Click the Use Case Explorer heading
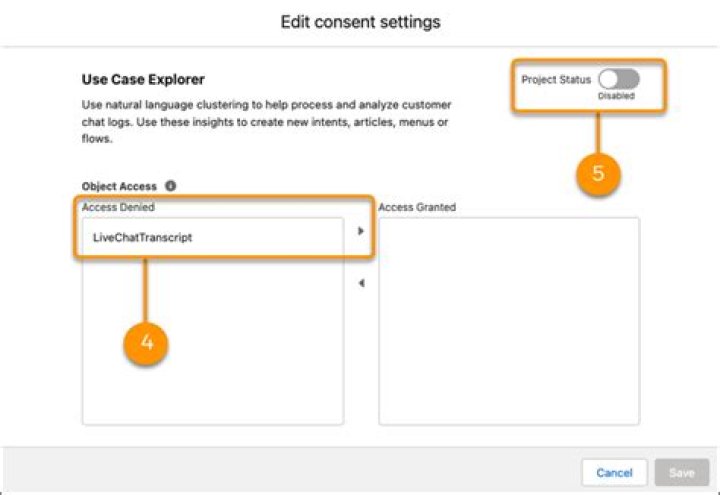Screen dimensions: 720x495 coord(143,79)
